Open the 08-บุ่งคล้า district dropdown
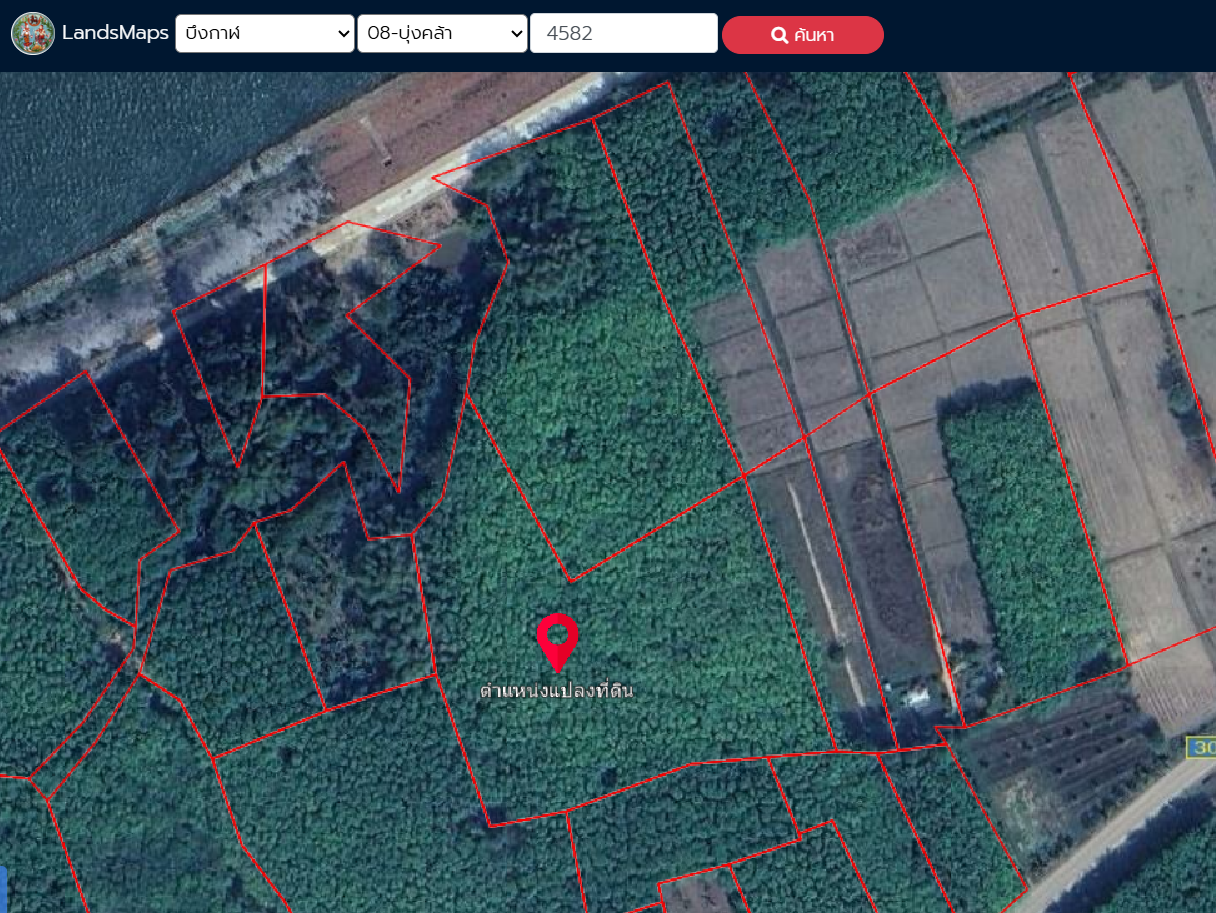The width and height of the screenshot is (1216, 913). click(x=432, y=33)
